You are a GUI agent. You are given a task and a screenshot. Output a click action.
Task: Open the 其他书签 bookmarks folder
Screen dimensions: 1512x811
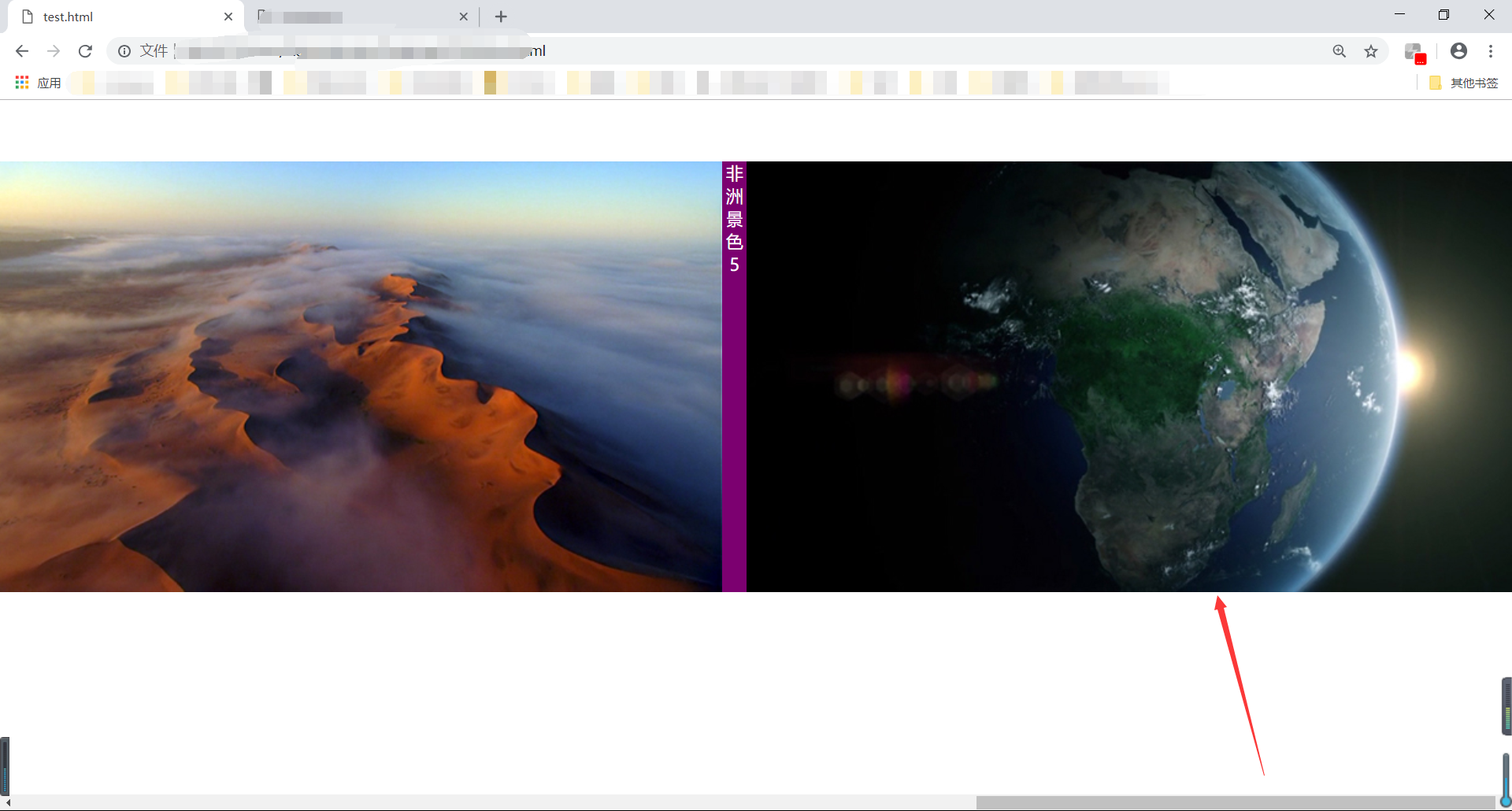[x=1464, y=83]
